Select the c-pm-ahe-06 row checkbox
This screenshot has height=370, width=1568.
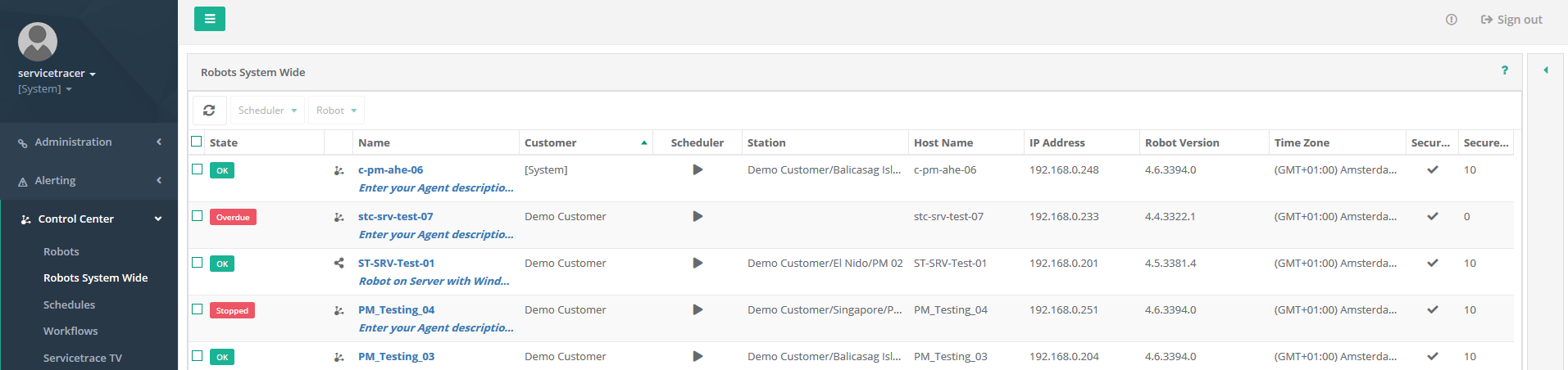pyautogui.click(x=197, y=169)
